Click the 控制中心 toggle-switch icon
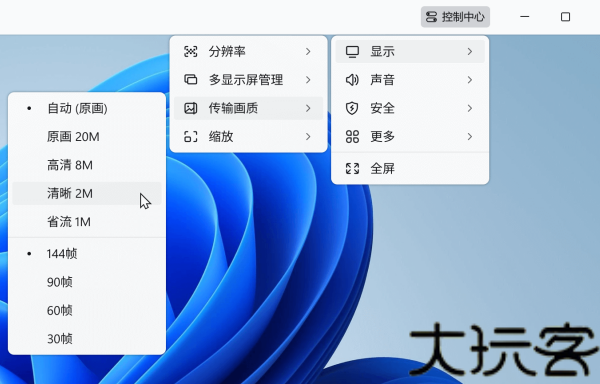600x384 pixels. [431, 17]
